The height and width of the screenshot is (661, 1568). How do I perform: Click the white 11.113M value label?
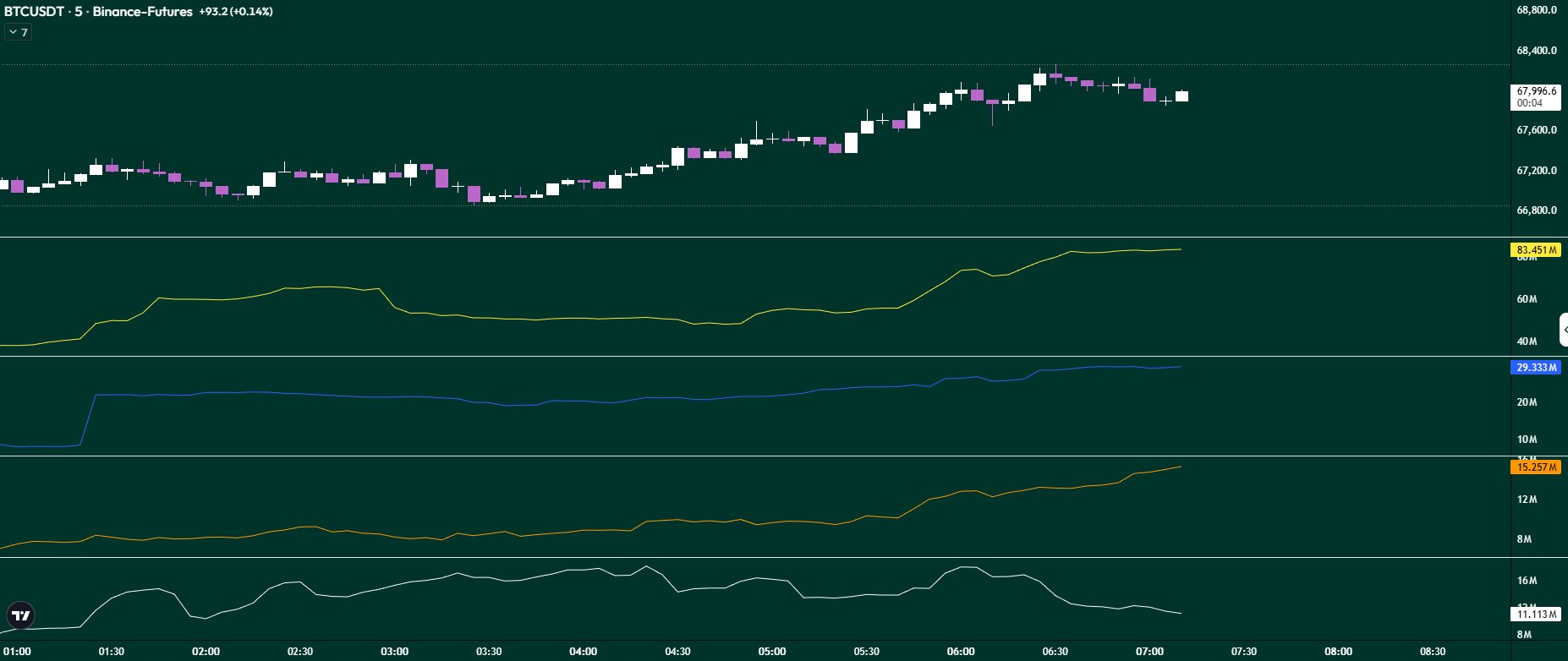(x=1536, y=615)
